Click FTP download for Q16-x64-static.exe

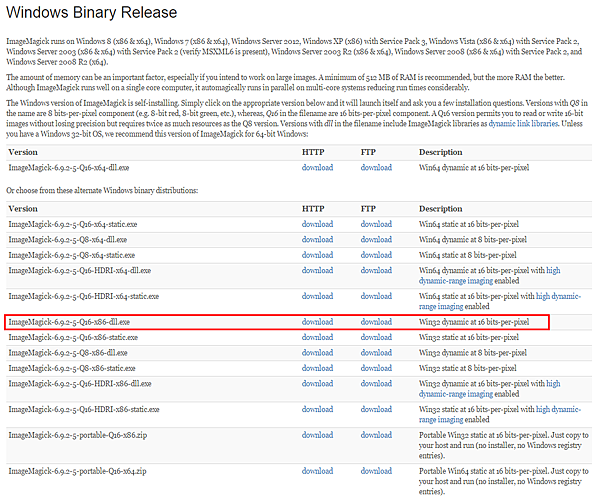pos(376,224)
